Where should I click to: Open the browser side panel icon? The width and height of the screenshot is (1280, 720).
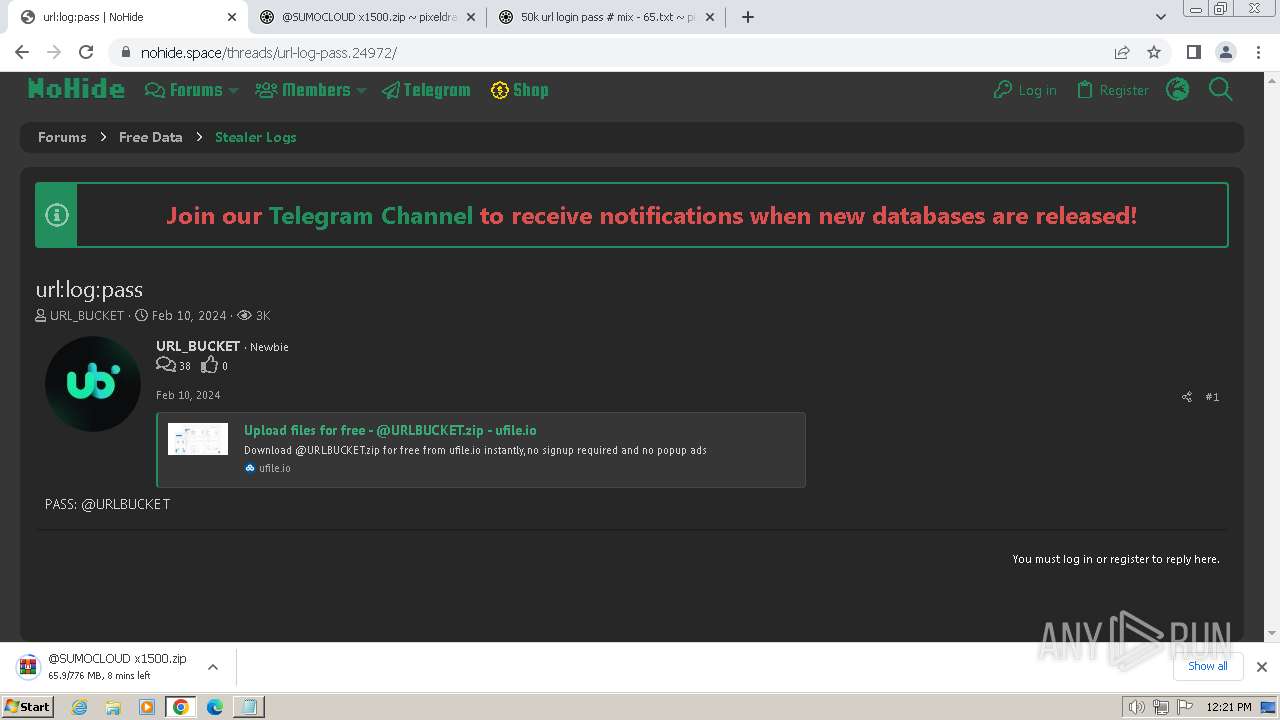click(1193, 52)
